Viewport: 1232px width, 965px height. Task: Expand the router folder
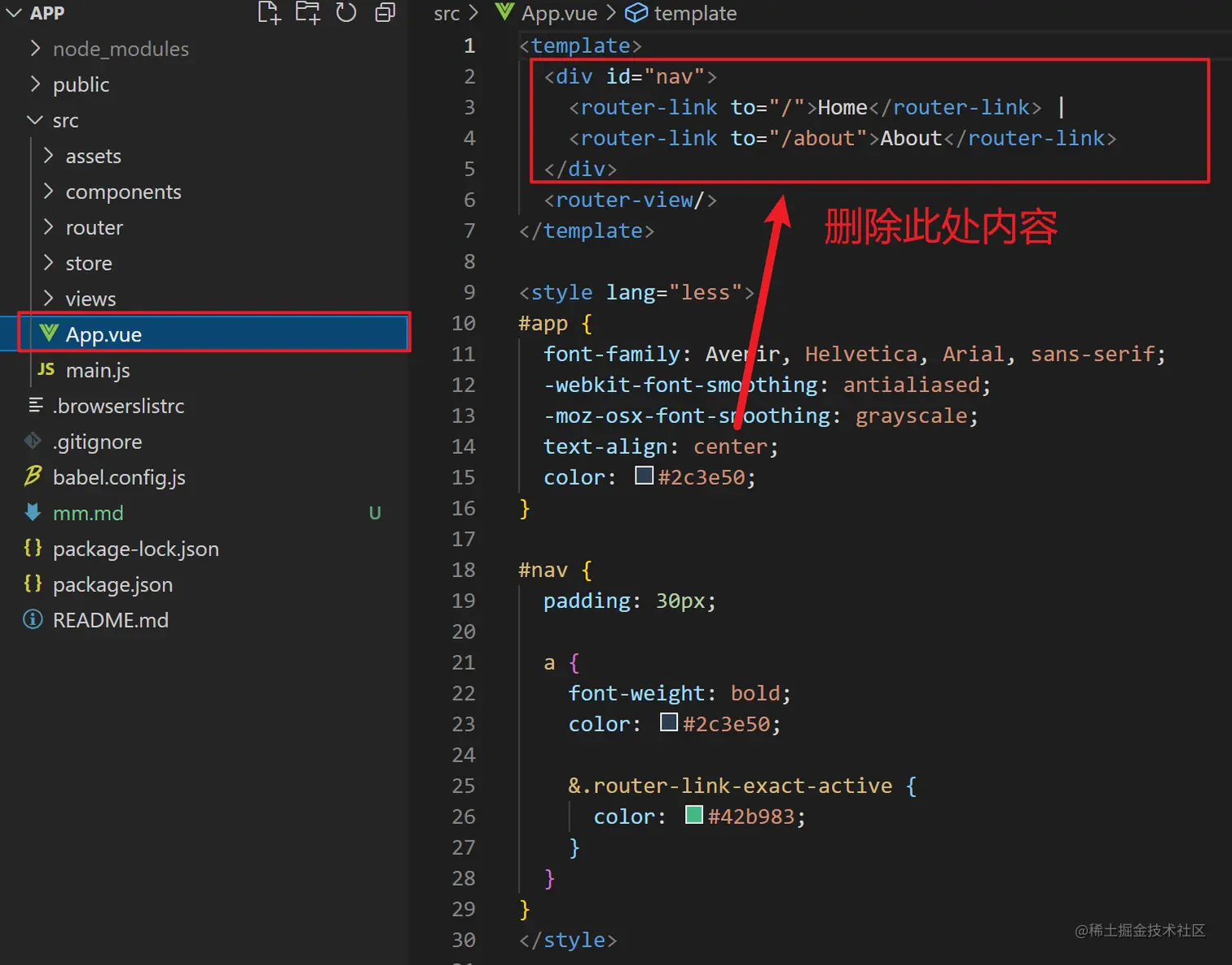(48, 227)
